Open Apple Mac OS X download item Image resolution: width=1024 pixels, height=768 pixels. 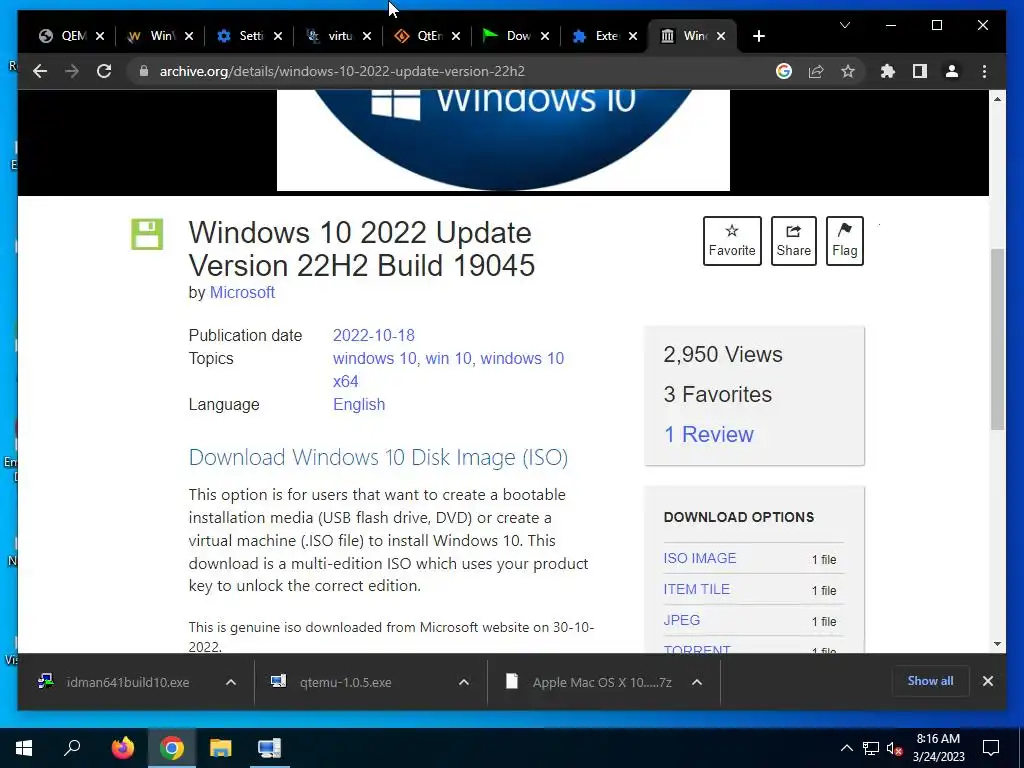[588, 682]
